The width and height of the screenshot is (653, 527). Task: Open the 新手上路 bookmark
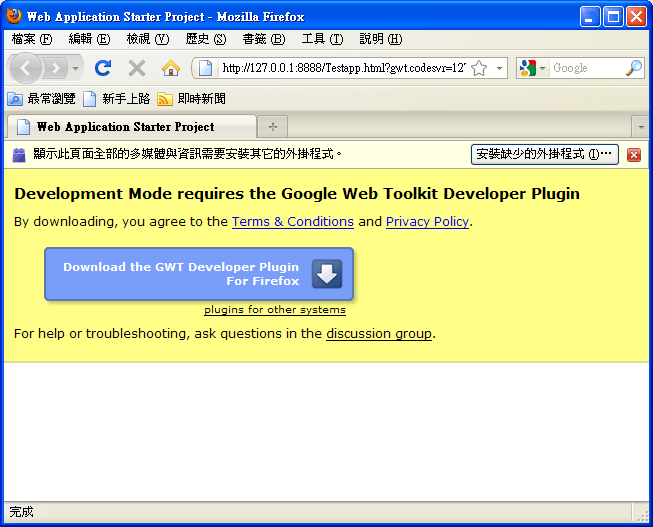[x=117, y=99]
